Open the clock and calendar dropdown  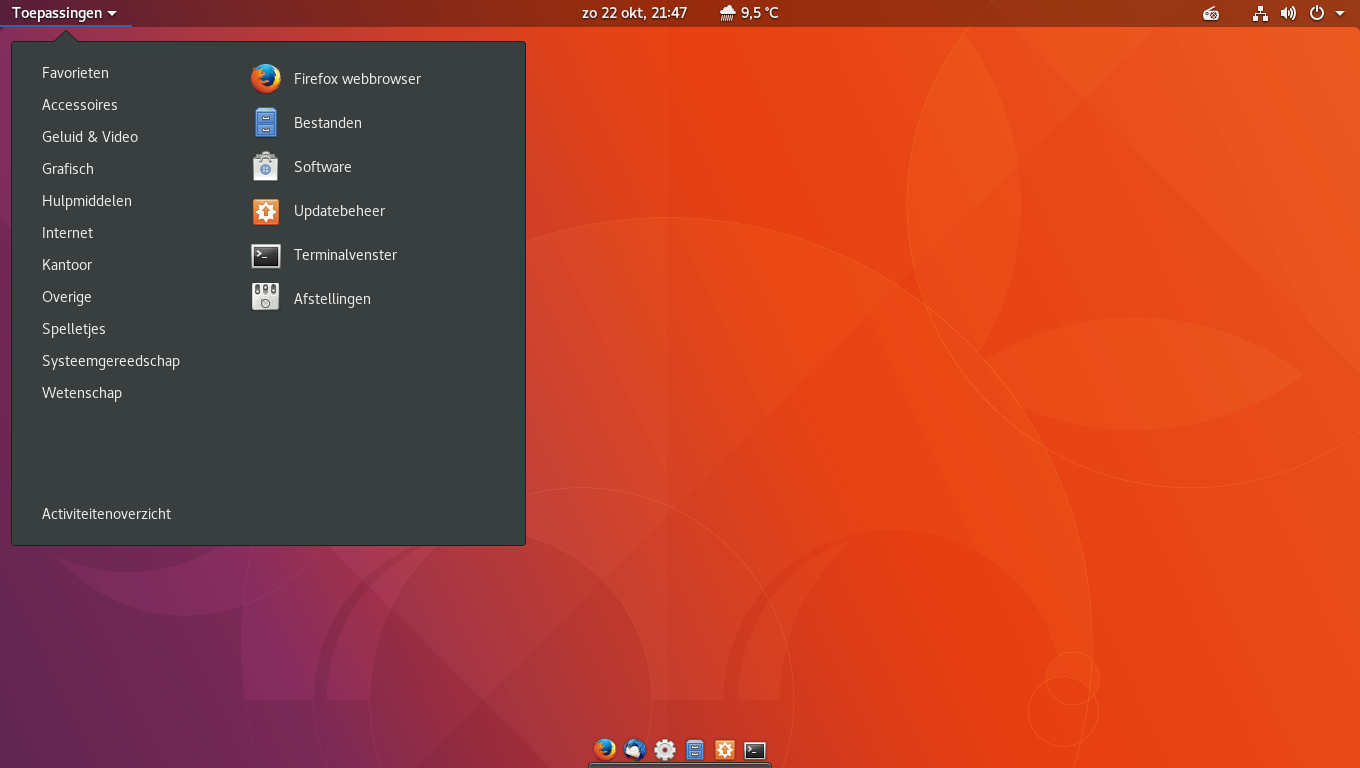[x=634, y=13]
